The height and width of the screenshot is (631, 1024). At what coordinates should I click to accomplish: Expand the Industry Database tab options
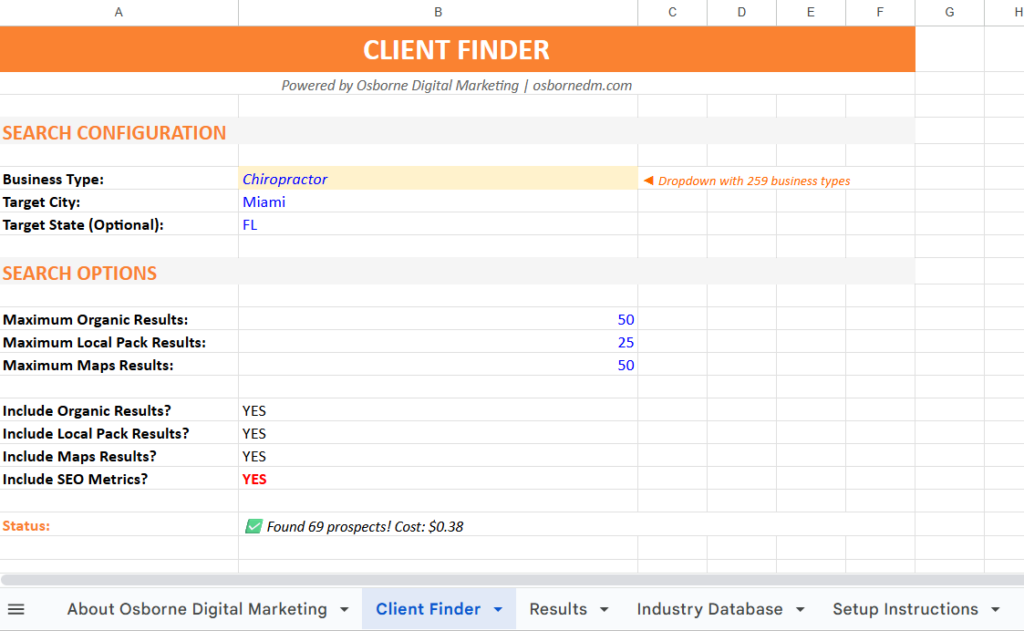(x=801, y=608)
